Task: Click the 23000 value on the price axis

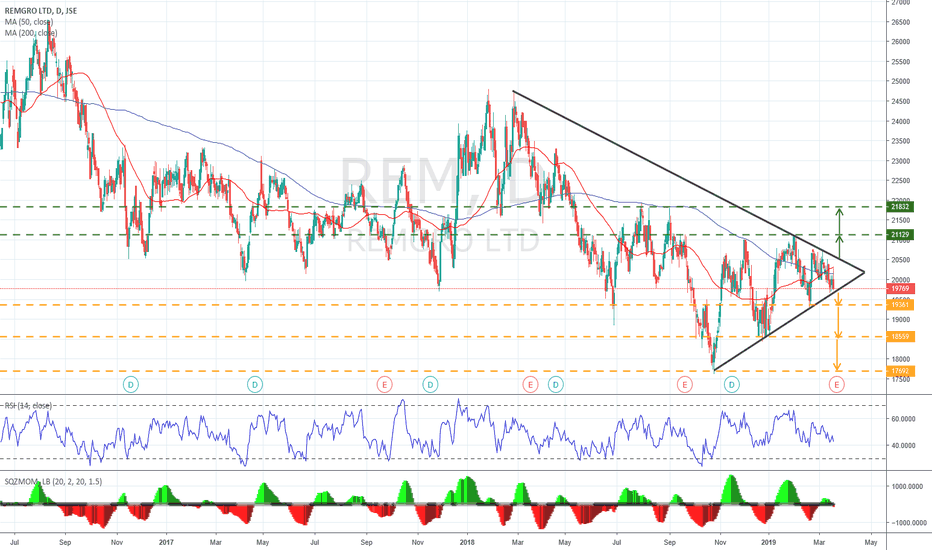Action: [x=900, y=161]
